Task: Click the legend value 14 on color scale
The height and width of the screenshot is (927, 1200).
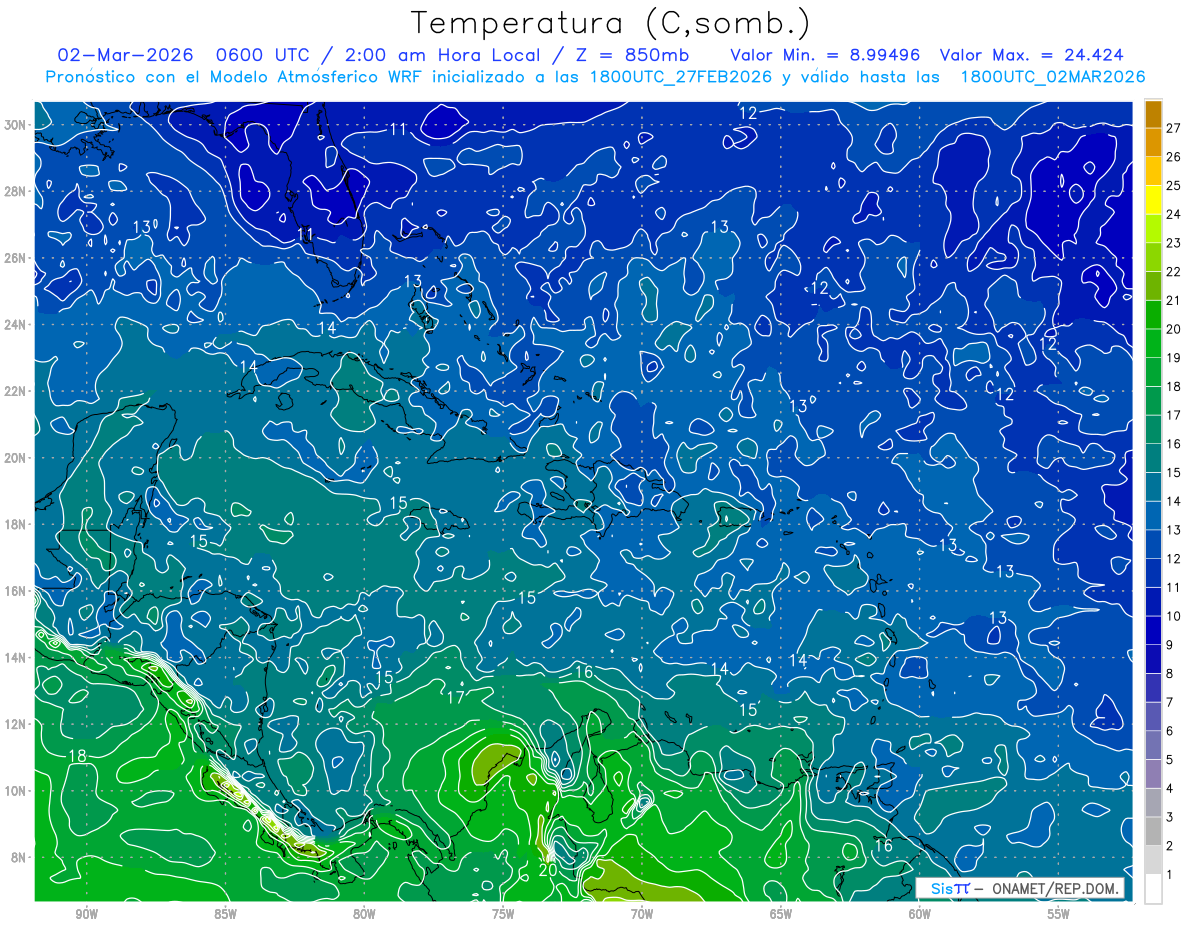Action: 1173,501
